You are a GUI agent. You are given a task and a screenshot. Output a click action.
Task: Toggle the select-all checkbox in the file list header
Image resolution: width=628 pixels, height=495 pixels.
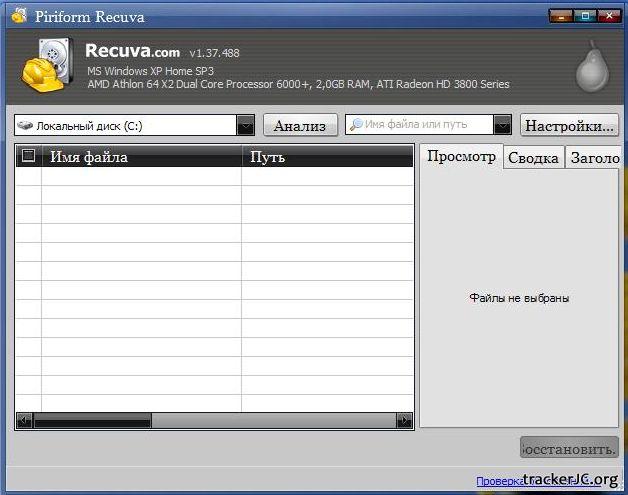point(28,156)
